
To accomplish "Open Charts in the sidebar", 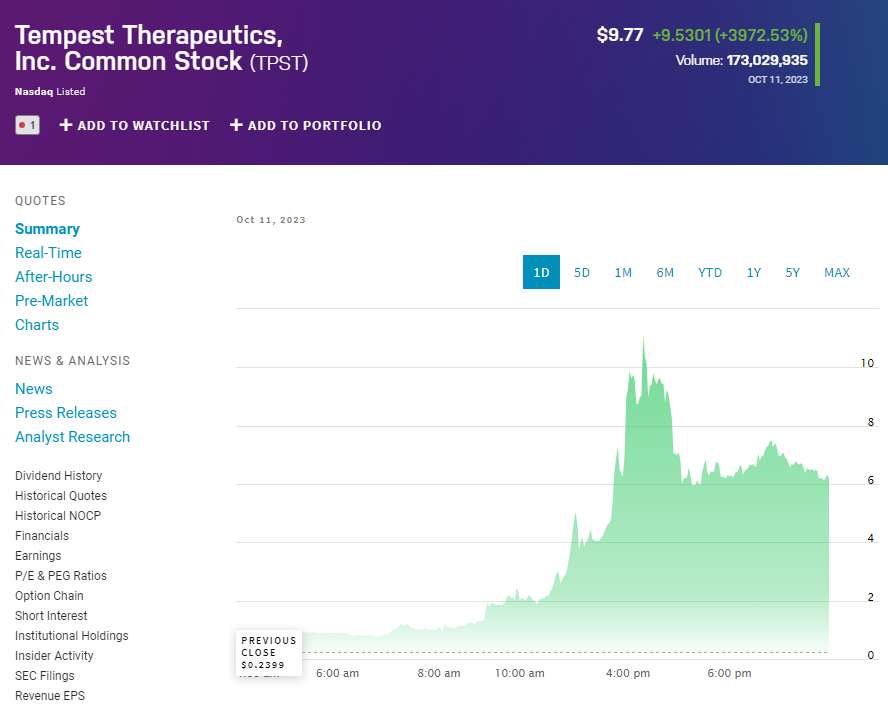I will [37, 325].
